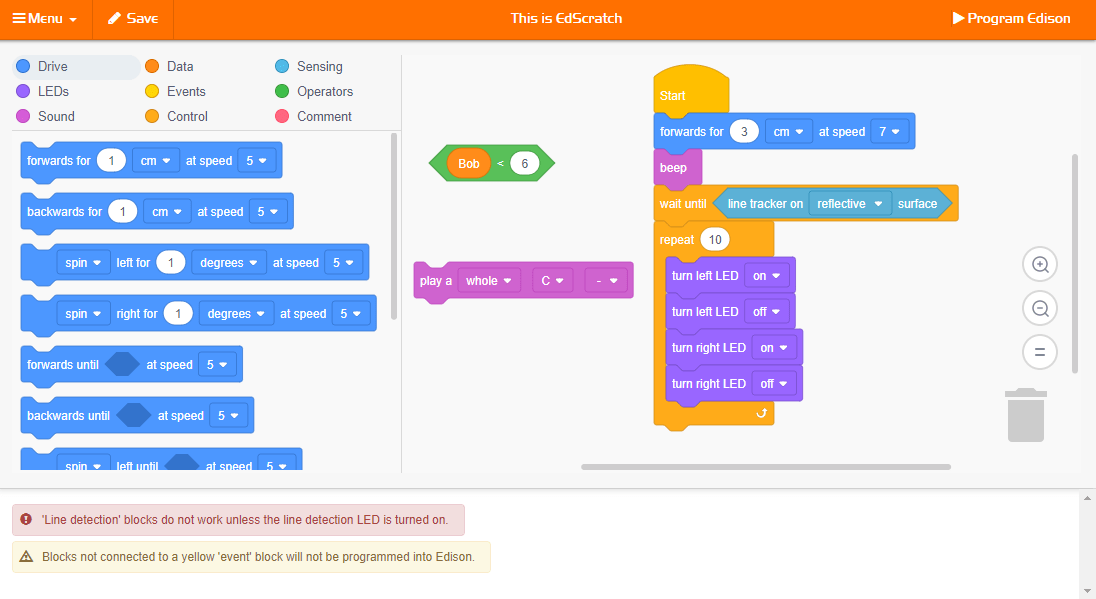Save the current EdScratch program
The width and height of the screenshot is (1096, 599).
(133, 19)
